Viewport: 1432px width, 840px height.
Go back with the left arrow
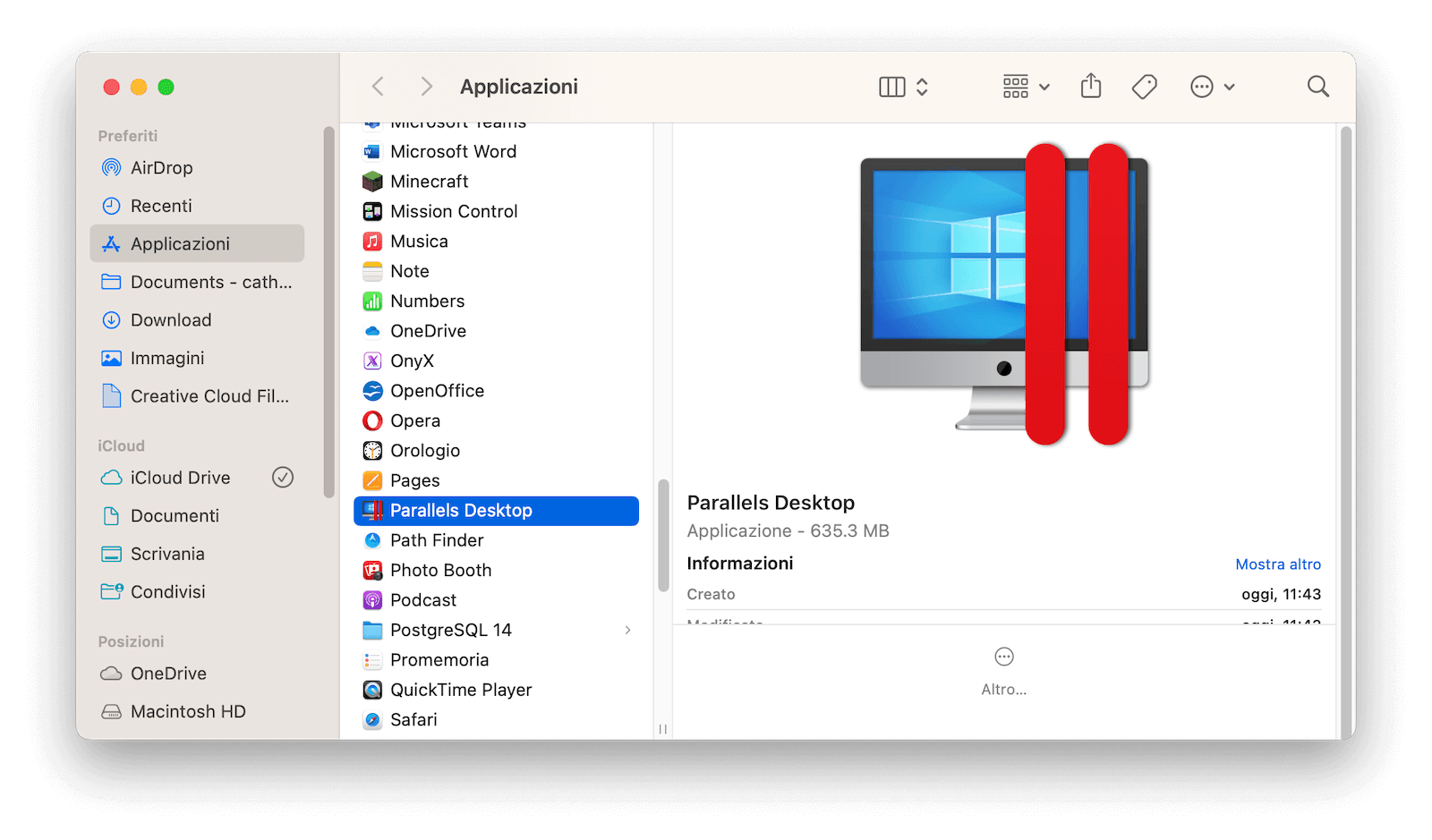point(379,87)
